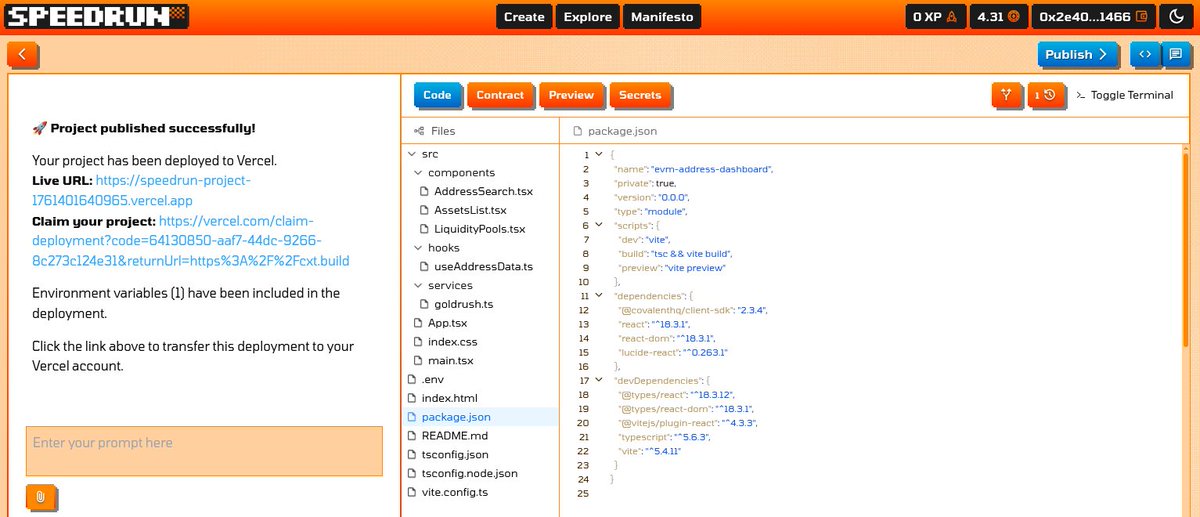Click the file icon beside main.tsx

click(419, 360)
